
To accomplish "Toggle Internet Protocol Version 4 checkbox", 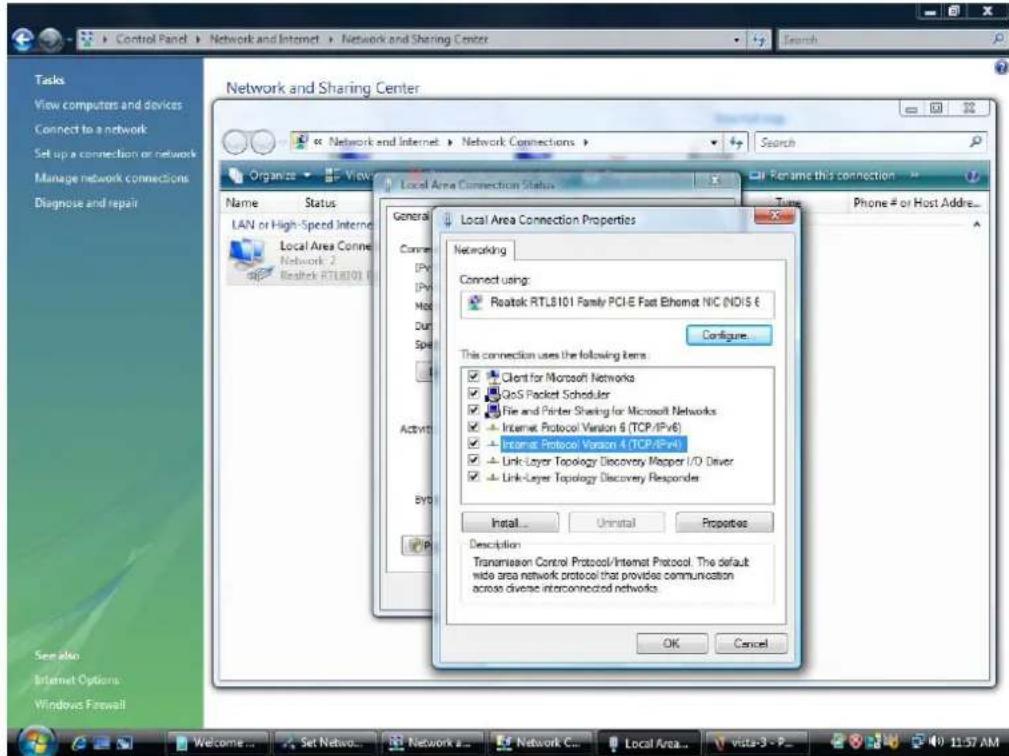I will (x=474, y=443).
